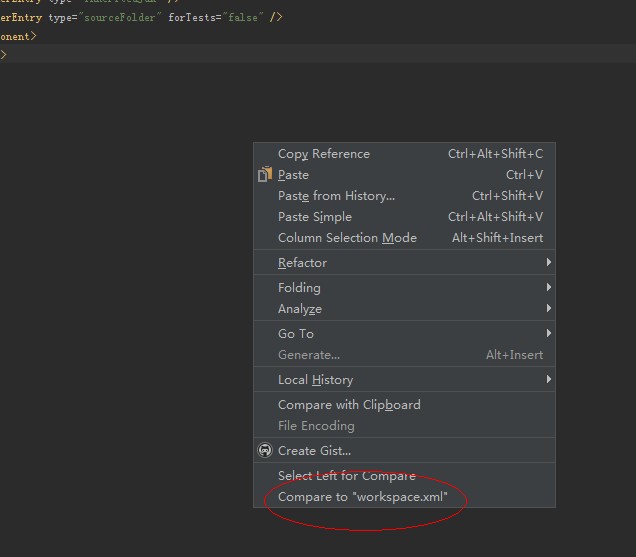Click the GitHub Create Gist icon

[x=265, y=450]
